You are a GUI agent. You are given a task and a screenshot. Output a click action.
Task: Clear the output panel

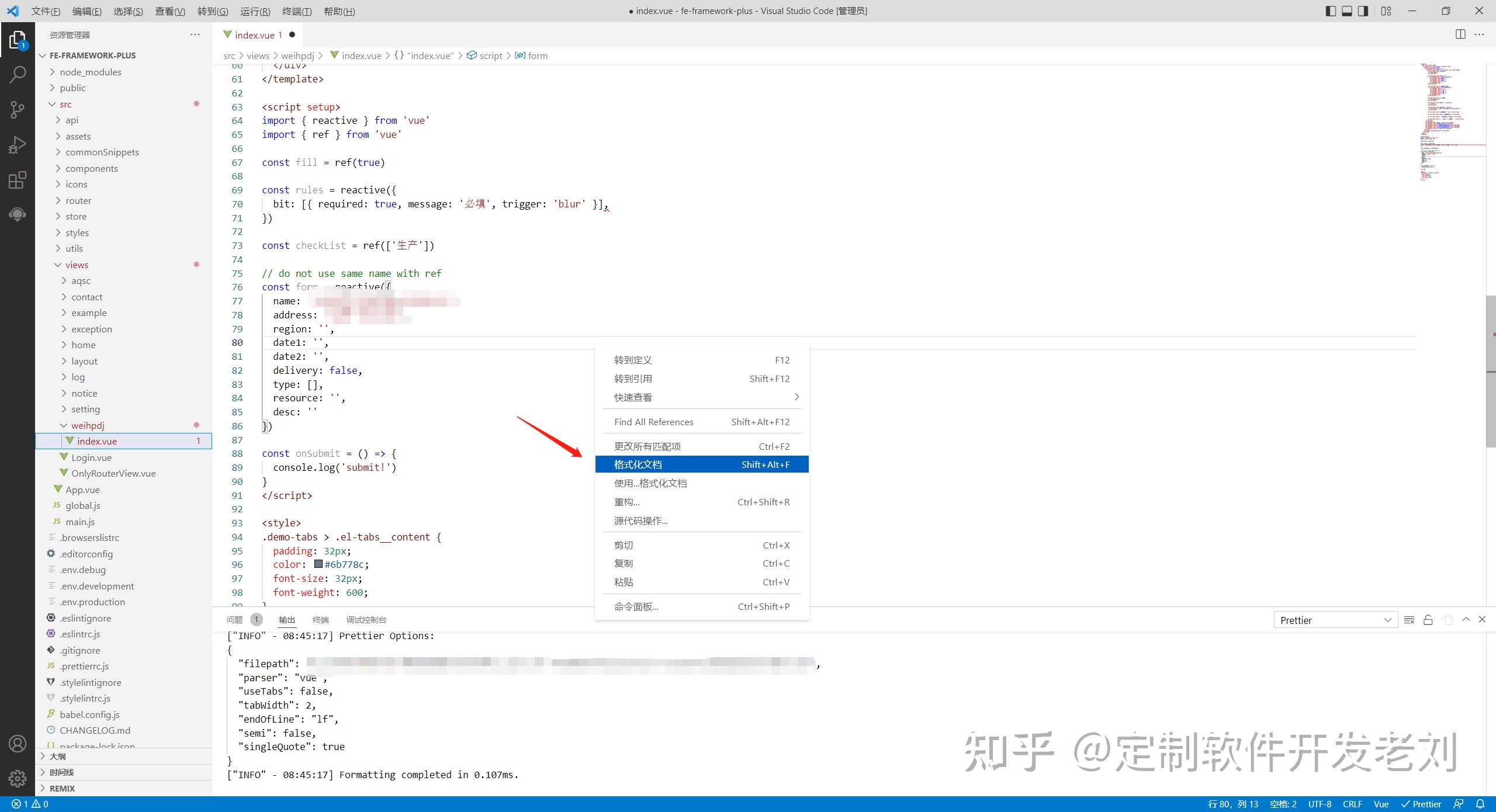1409,620
